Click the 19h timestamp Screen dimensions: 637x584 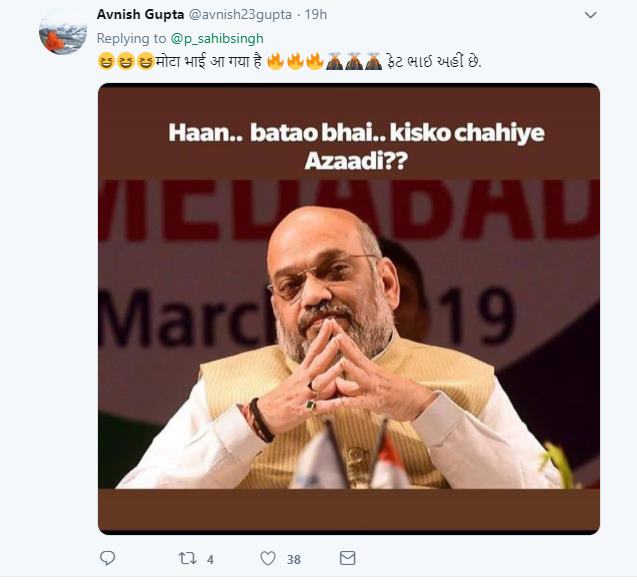coord(314,15)
